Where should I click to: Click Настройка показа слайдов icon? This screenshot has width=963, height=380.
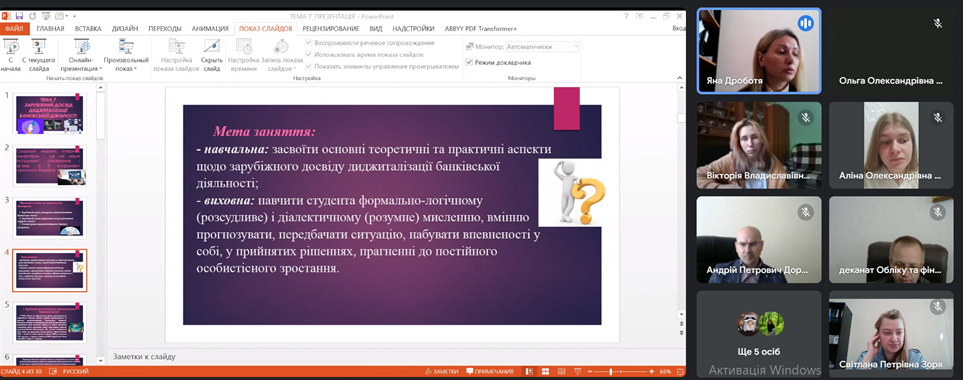coord(176,47)
